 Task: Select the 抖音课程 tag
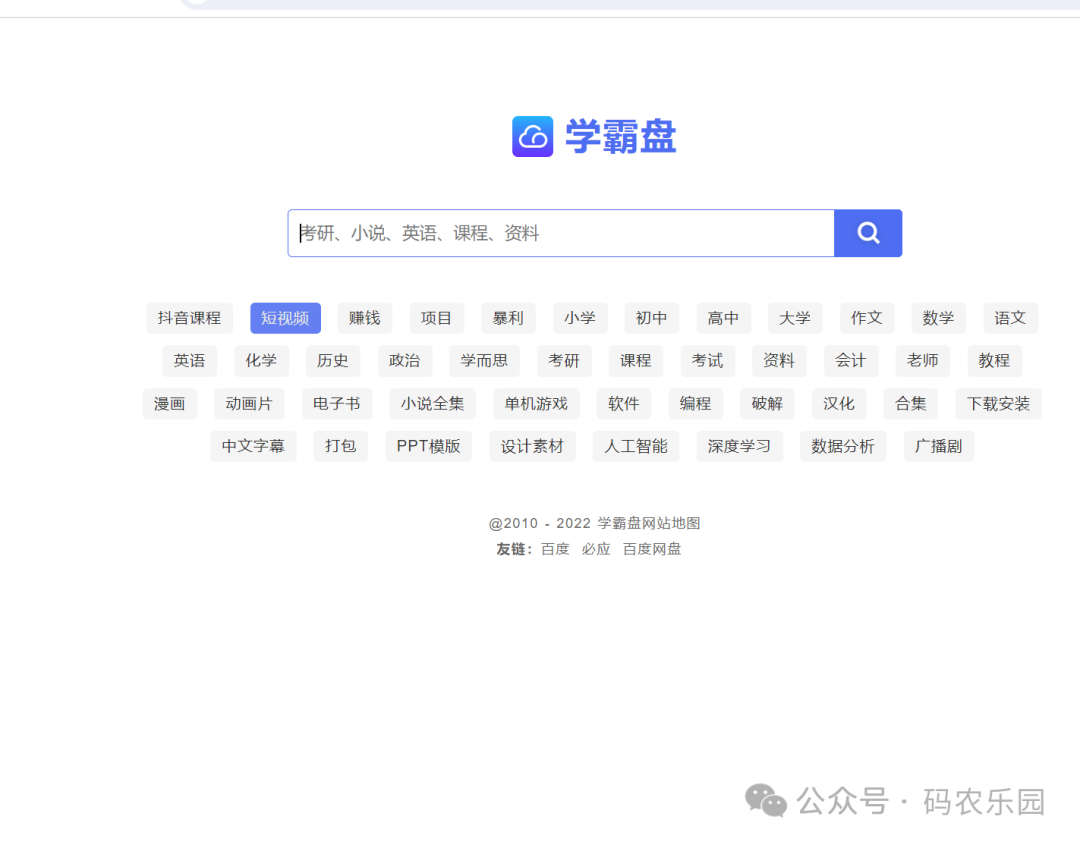click(189, 317)
